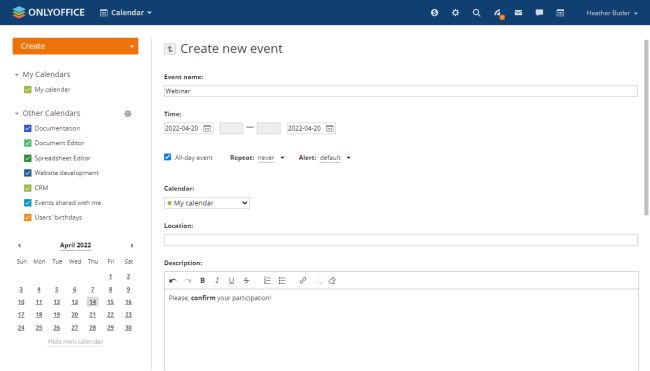Click the Location input field
This screenshot has height=371, width=650.
[x=400, y=240]
